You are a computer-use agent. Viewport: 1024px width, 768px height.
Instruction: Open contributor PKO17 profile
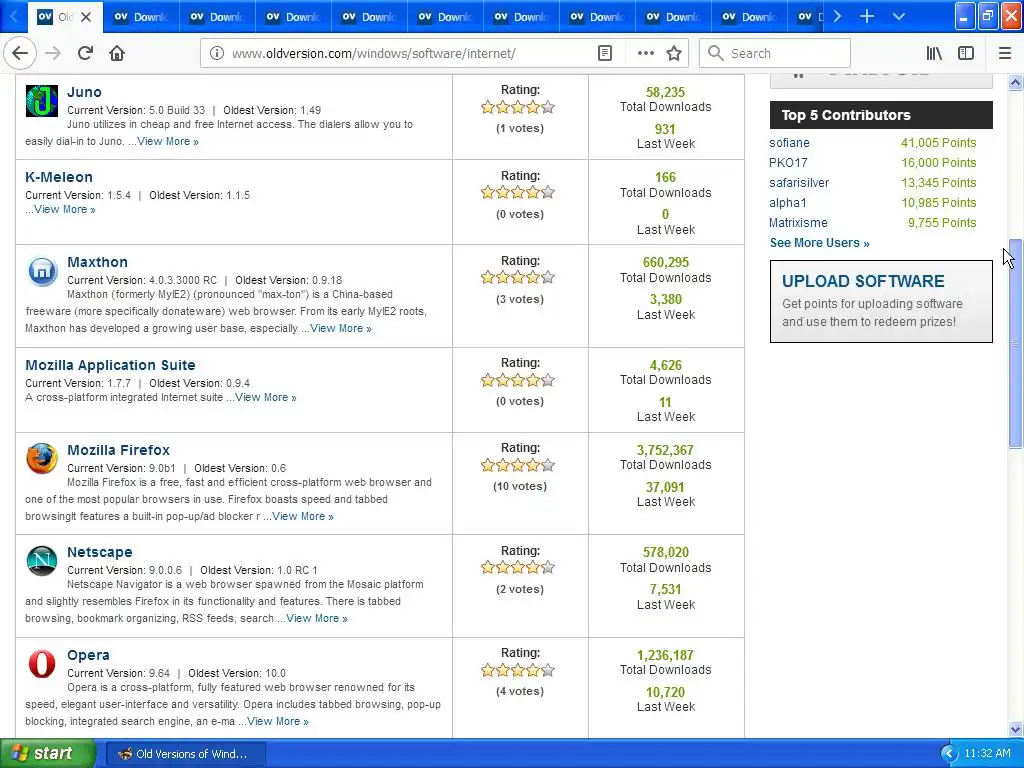pos(788,163)
